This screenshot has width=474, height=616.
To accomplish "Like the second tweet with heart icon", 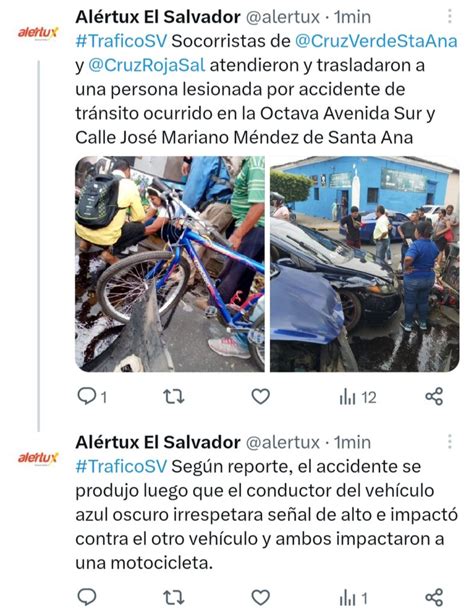I will point(260,598).
